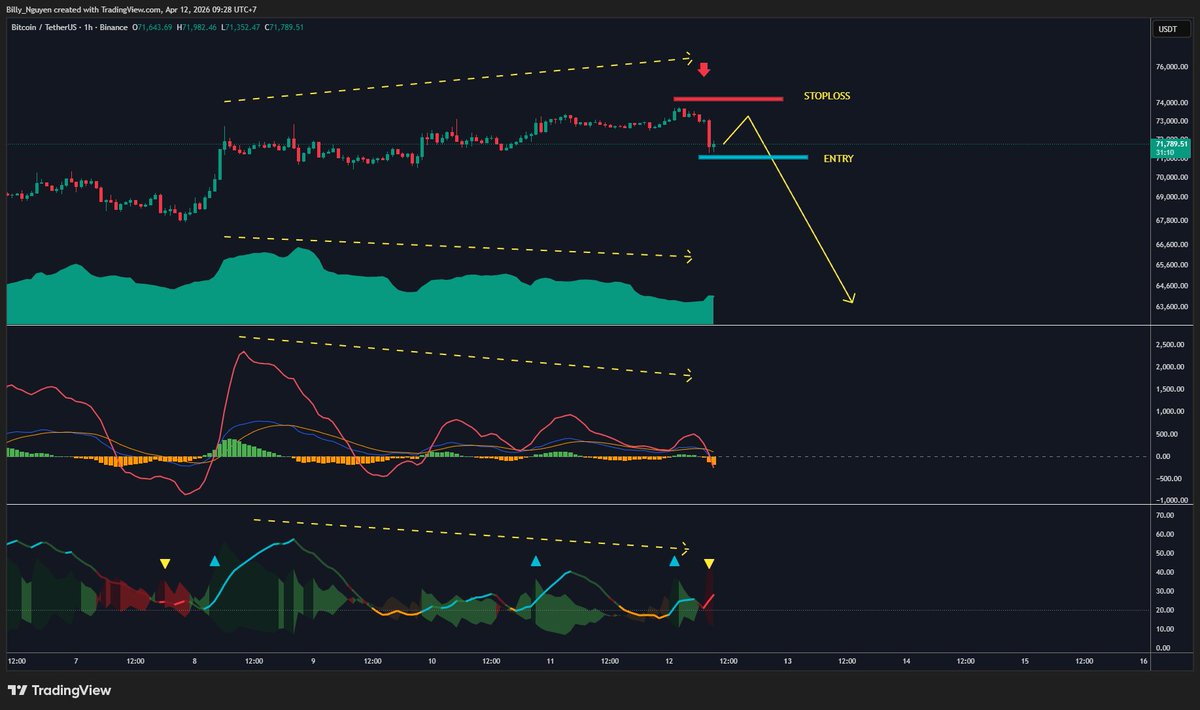Select the red STOPLOSS horizontal line
This screenshot has width=1200, height=710.
[728, 99]
